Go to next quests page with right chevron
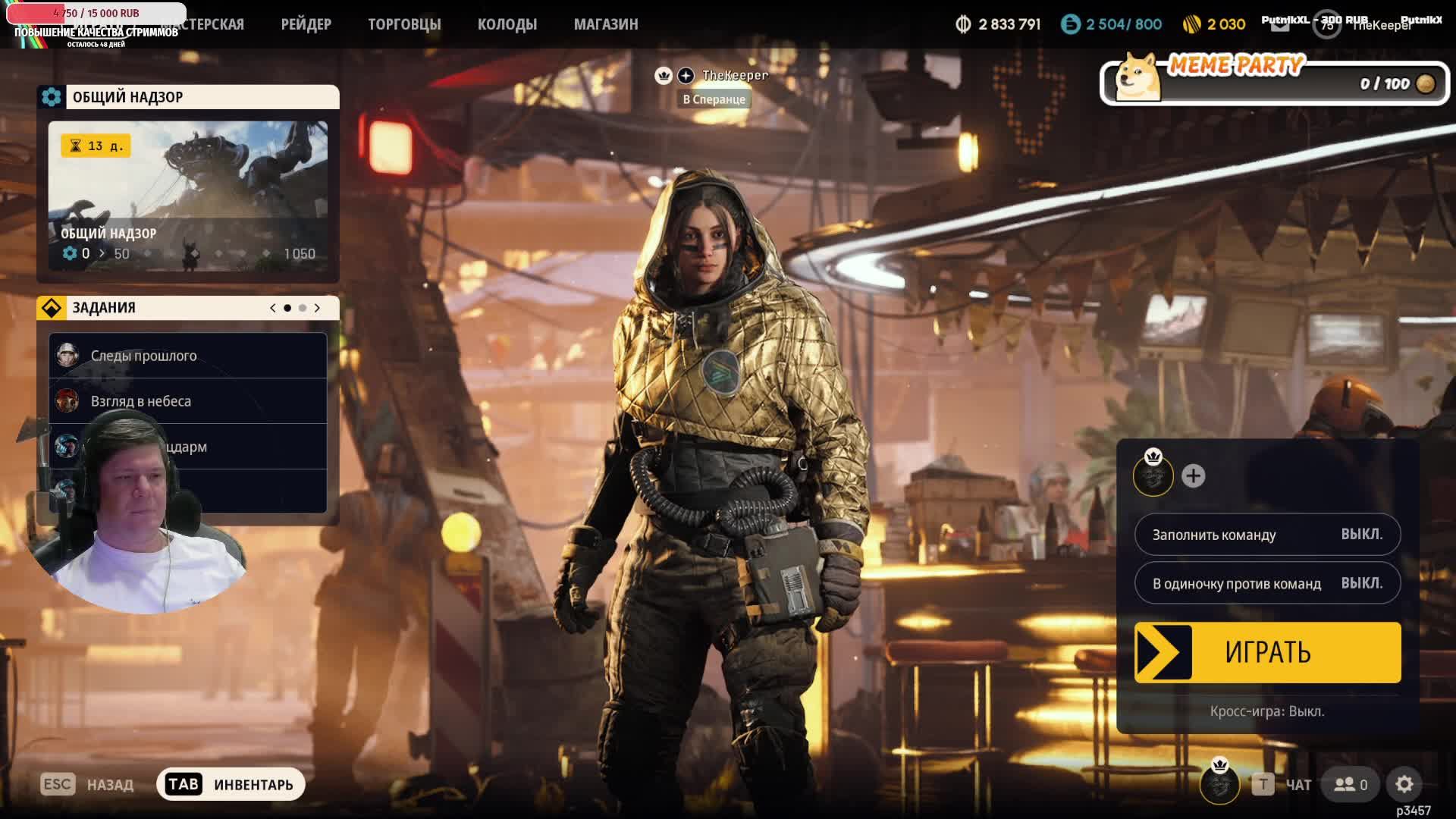Viewport: 1456px width, 819px height. (317, 308)
